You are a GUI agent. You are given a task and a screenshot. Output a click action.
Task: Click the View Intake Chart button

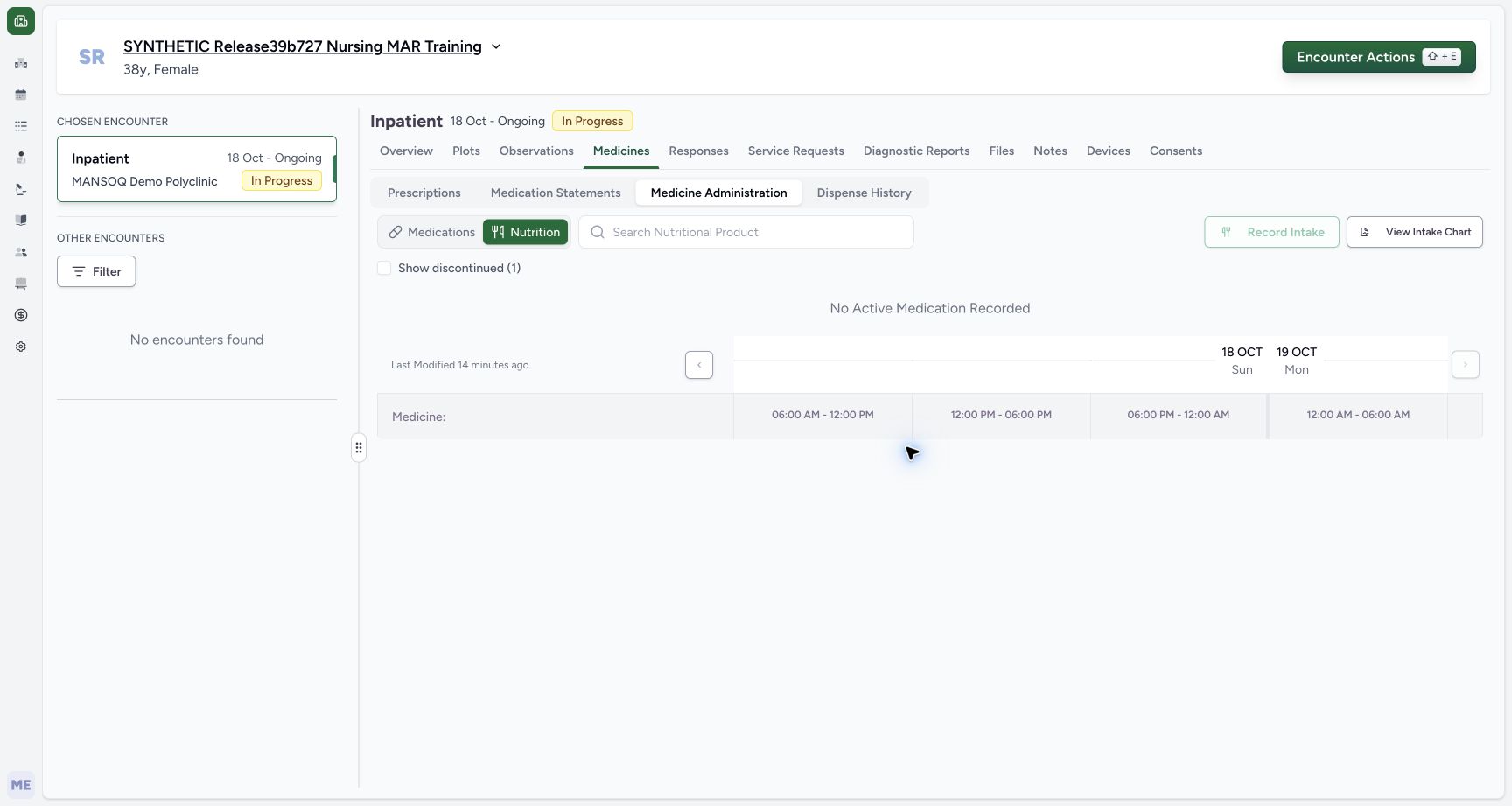point(1415,232)
